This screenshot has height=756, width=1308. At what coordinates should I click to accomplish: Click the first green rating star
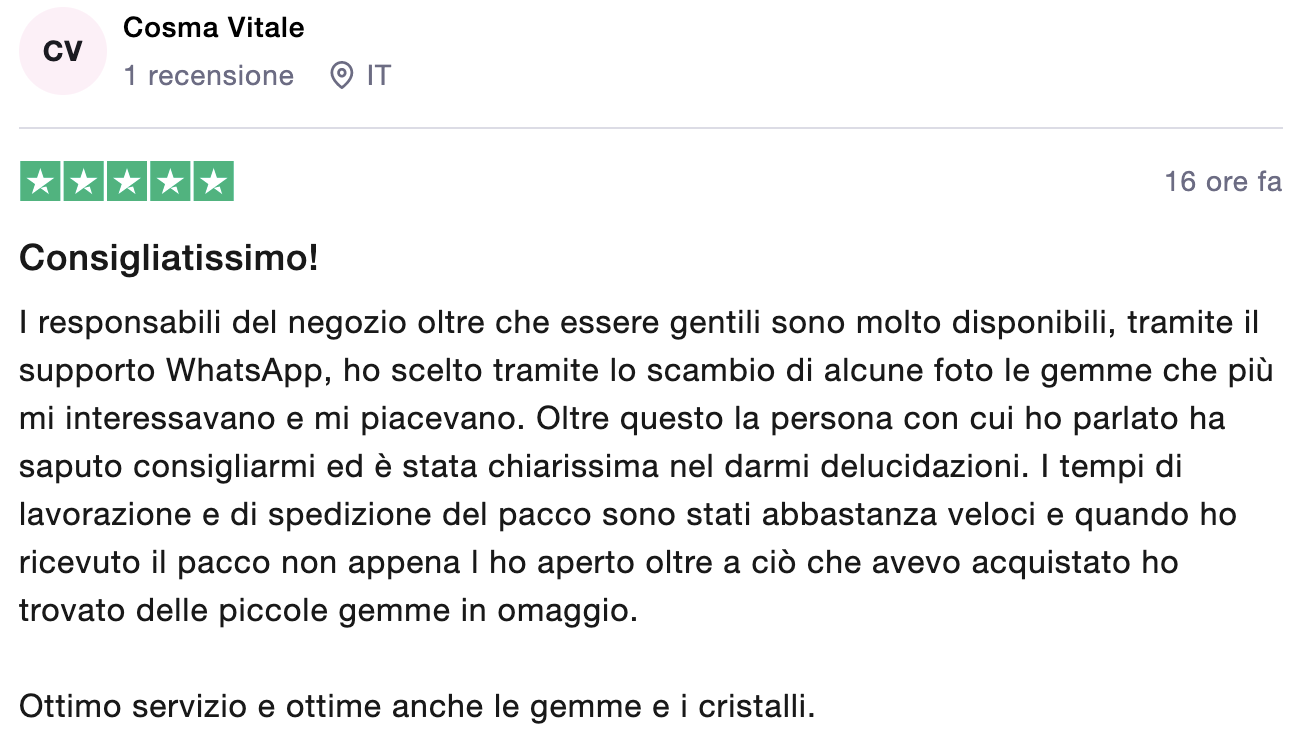[x=41, y=182]
